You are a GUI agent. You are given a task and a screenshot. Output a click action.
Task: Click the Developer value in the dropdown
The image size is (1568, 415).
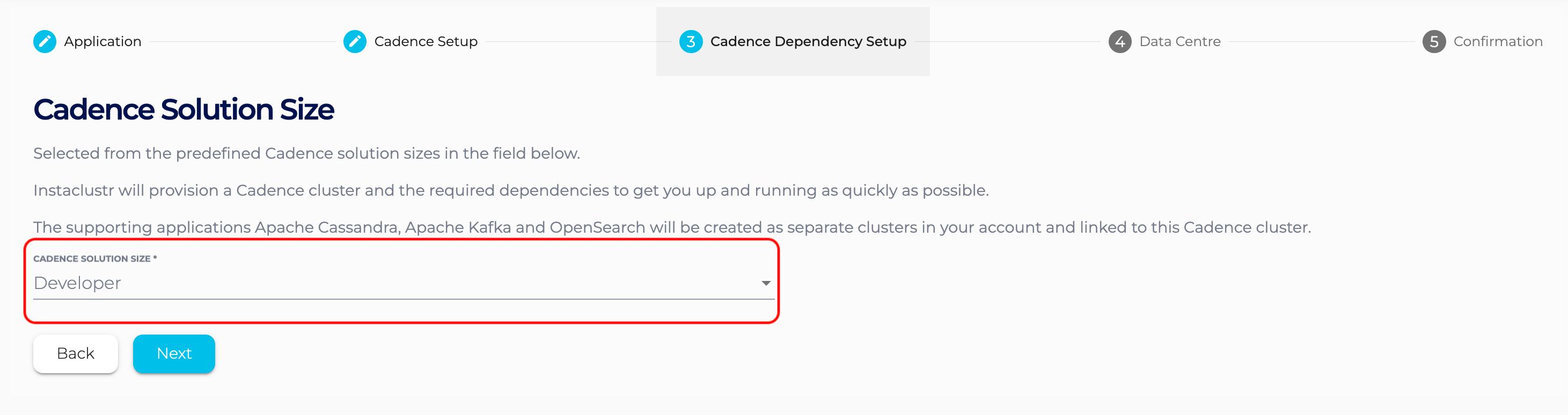(77, 283)
